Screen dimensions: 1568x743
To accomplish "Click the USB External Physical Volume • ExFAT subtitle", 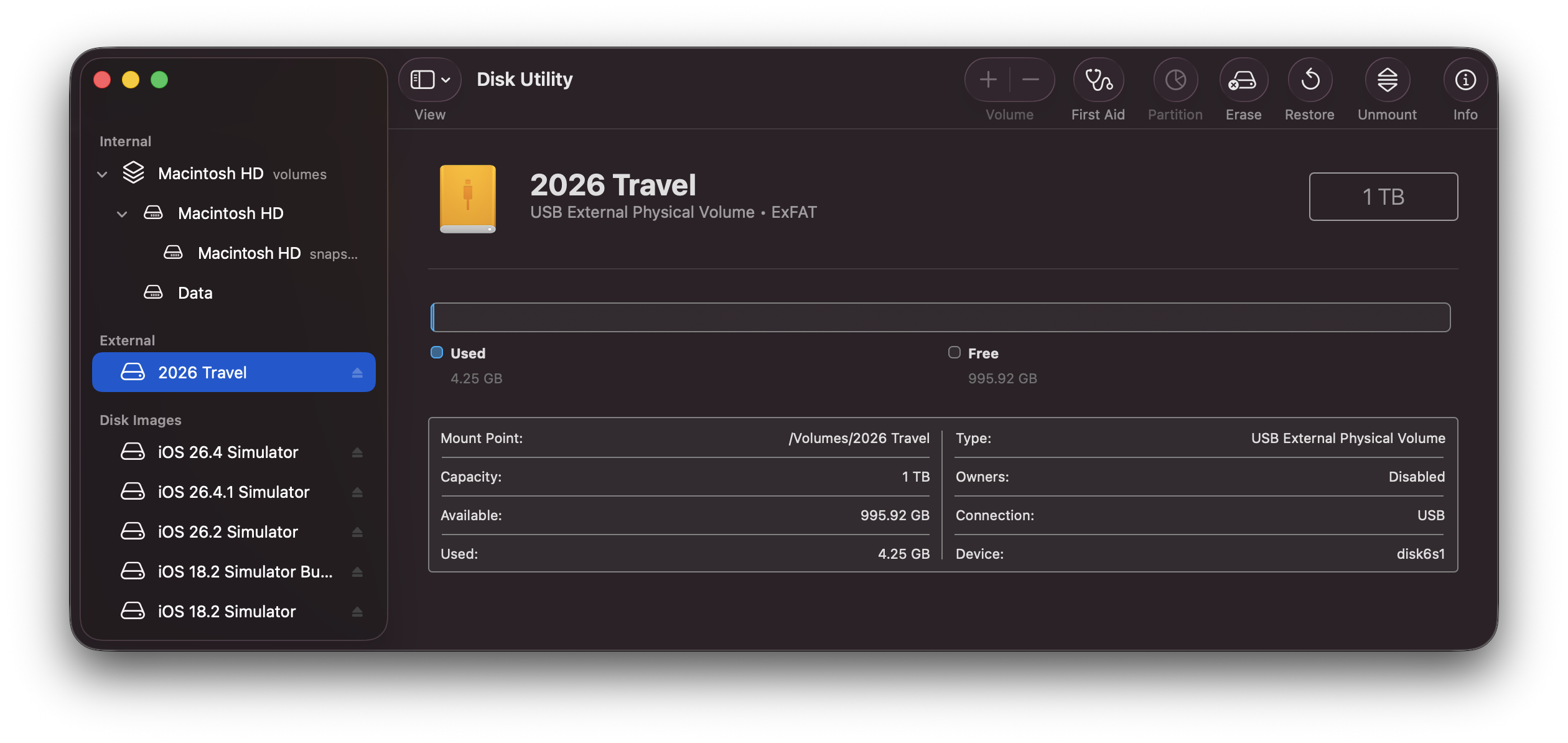I will (x=673, y=212).
